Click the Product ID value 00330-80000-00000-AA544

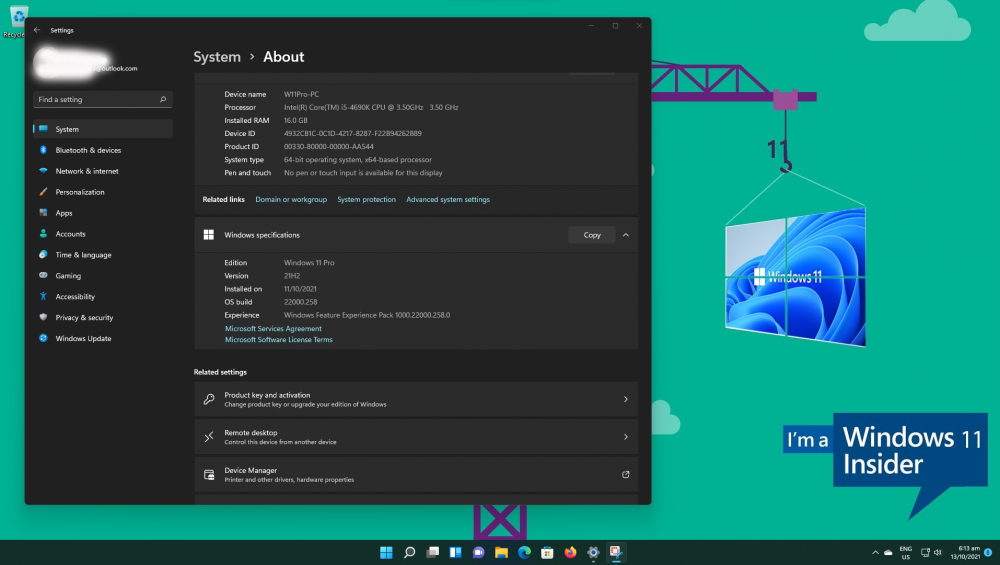(328, 147)
